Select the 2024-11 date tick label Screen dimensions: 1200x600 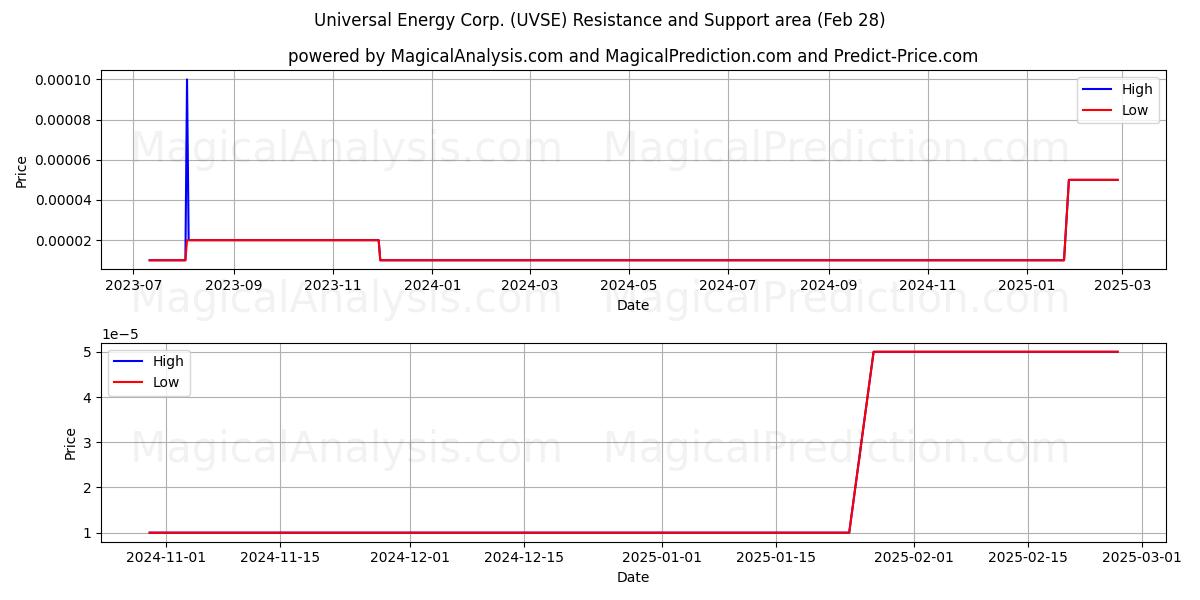928,285
